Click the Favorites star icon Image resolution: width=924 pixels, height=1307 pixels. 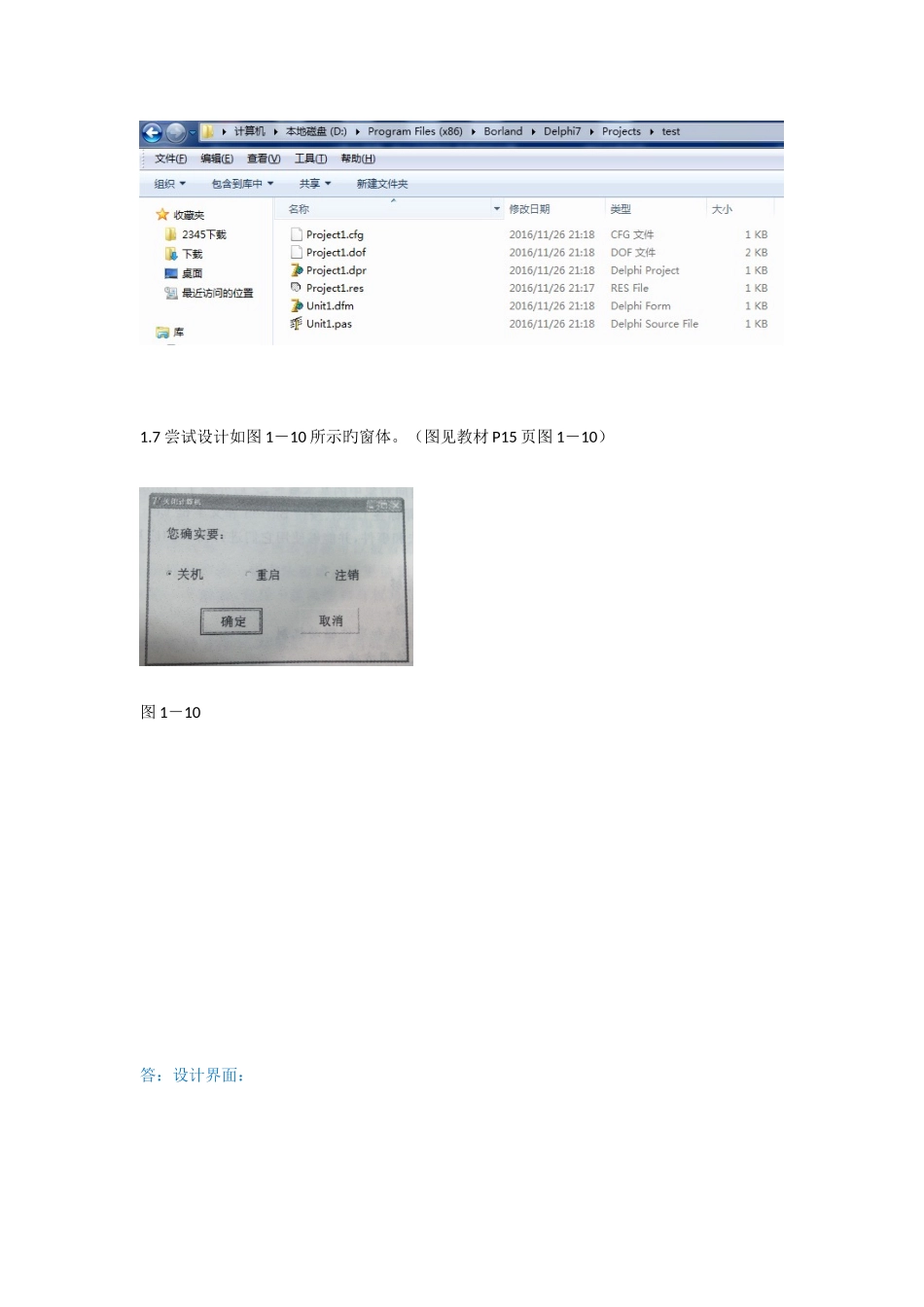point(162,215)
